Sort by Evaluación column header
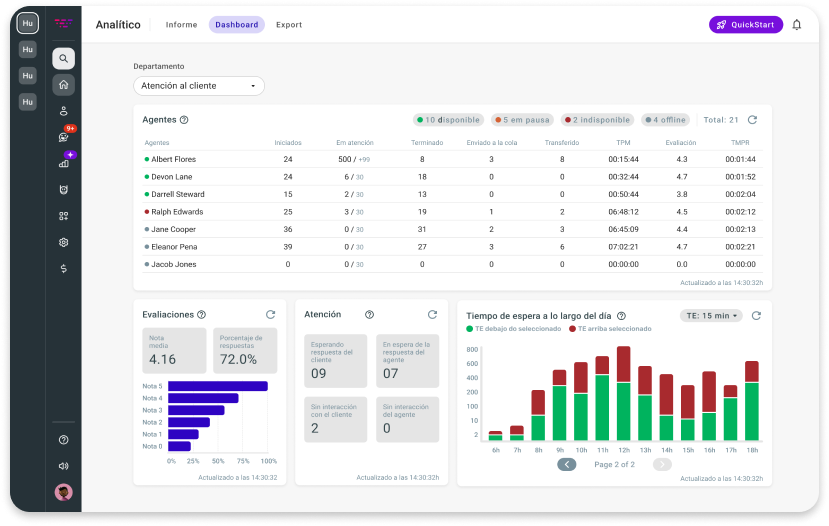 click(x=680, y=143)
